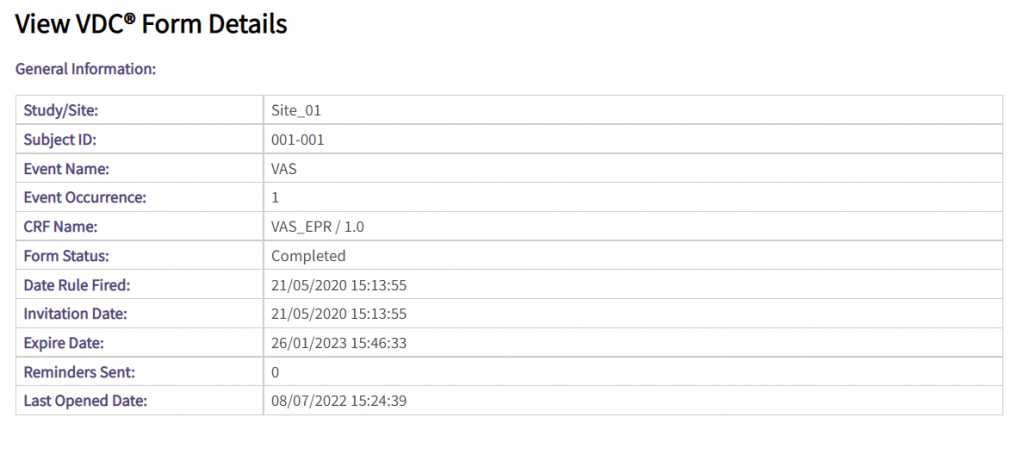The image size is (1024, 461).
Task: Click the Reminders Sent label
Action: click(x=79, y=372)
